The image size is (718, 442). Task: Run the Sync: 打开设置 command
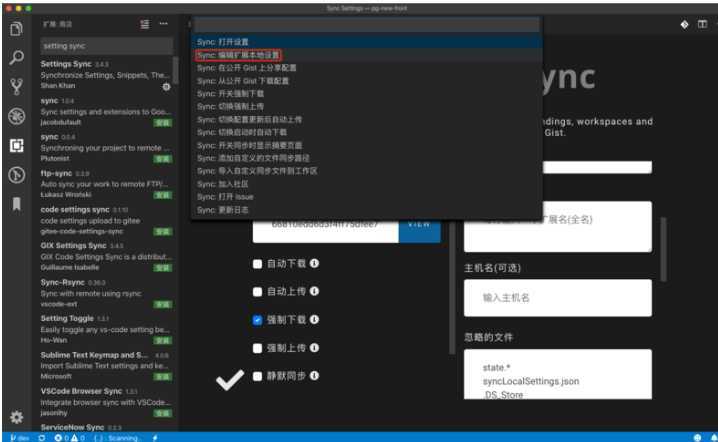[x=366, y=42]
